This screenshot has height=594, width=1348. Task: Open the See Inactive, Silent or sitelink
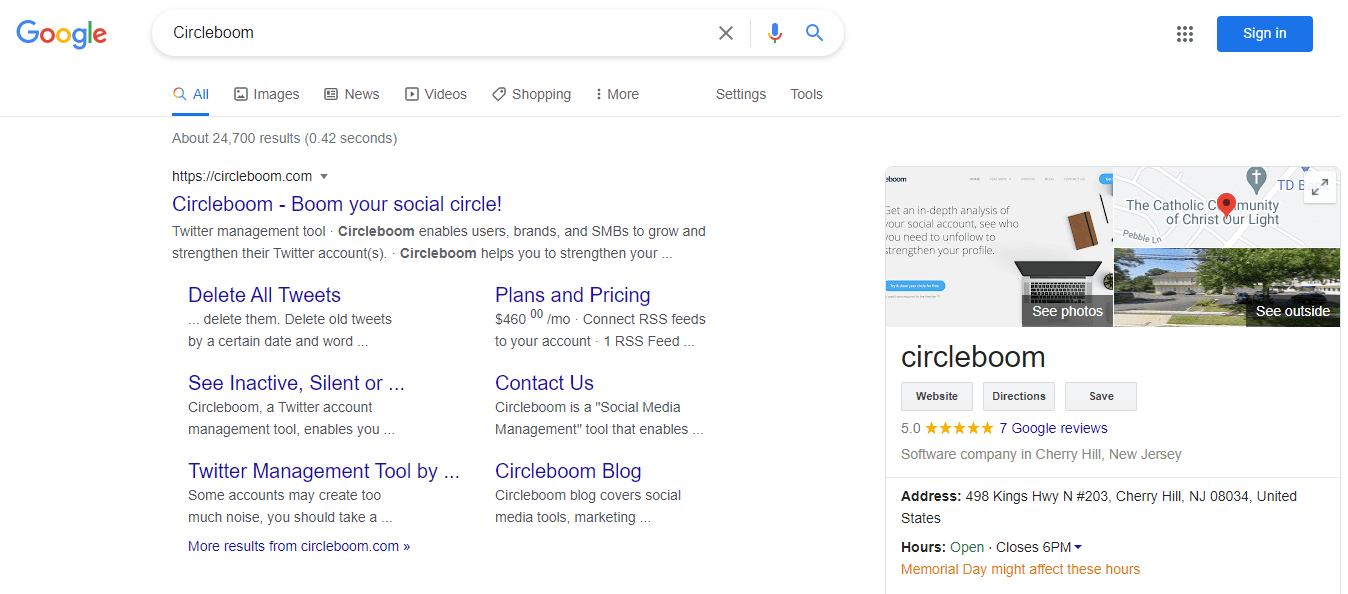tap(296, 383)
